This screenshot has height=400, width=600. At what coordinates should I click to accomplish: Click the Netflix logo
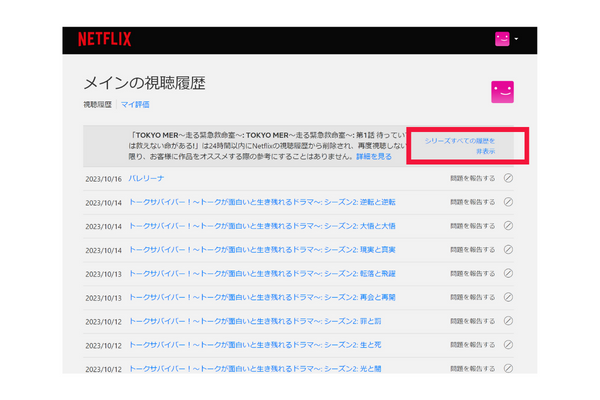(x=104, y=39)
